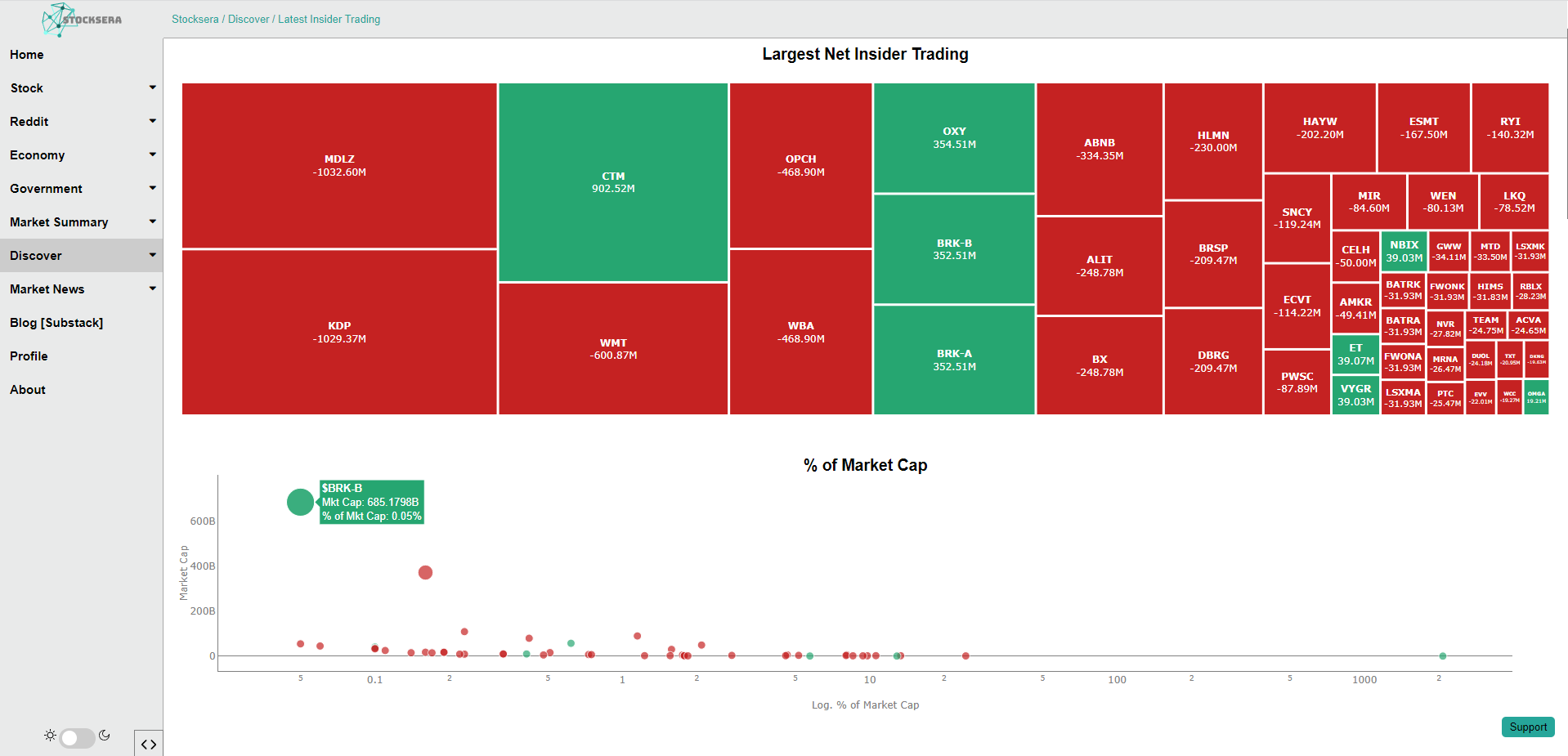Open Blog [Substack] sidebar item
1568x756 pixels.
click(81, 323)
